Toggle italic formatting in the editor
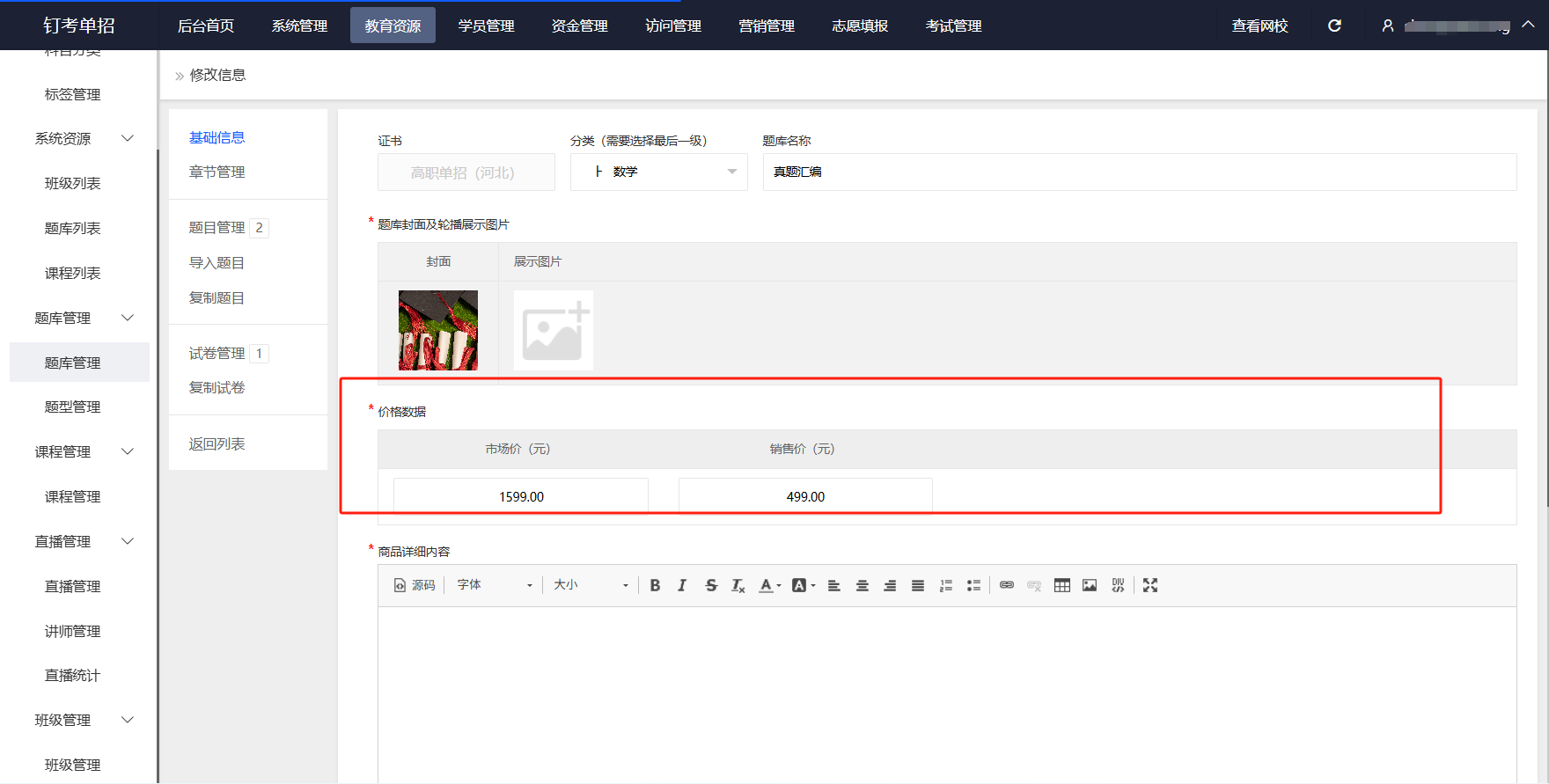Viewport: 1549px width, 784px height. [682, 585]
